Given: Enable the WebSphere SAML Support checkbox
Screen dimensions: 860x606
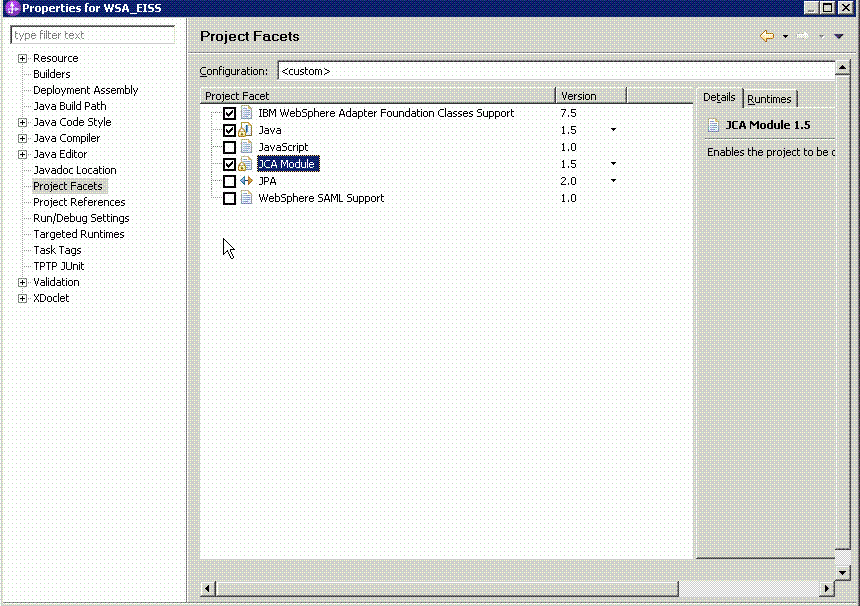Looking at the screenshot, I should (229, 199).
